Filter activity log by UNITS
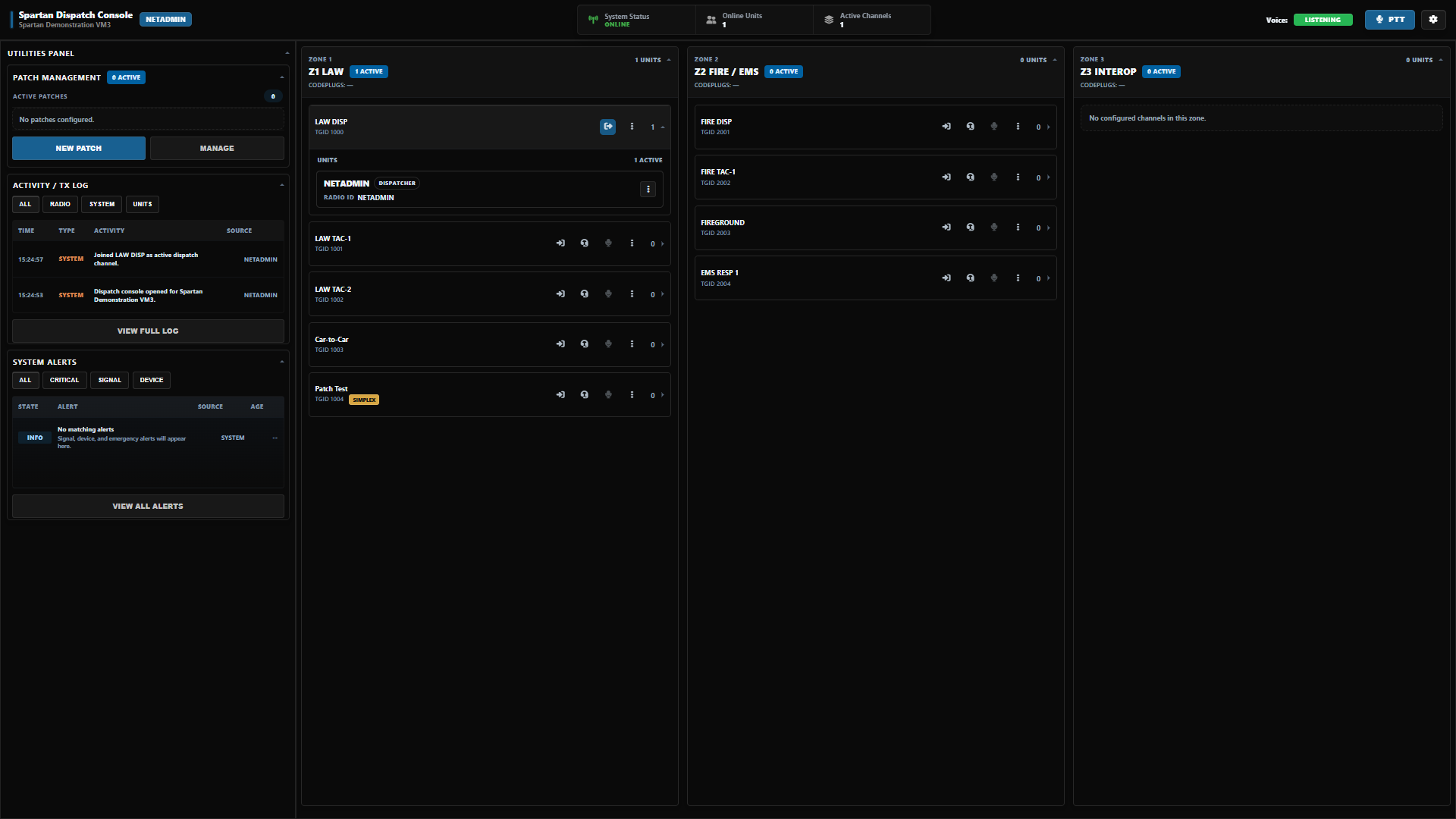Image resolution: width=1456 pixels, height=819 pixels. (143, 204)
